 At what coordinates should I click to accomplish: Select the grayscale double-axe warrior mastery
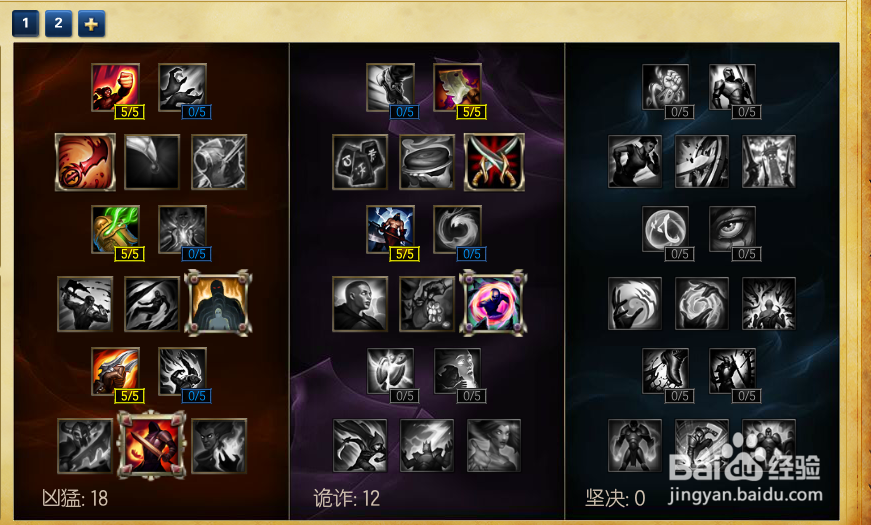pyautogui.click(x=85, y=304)
